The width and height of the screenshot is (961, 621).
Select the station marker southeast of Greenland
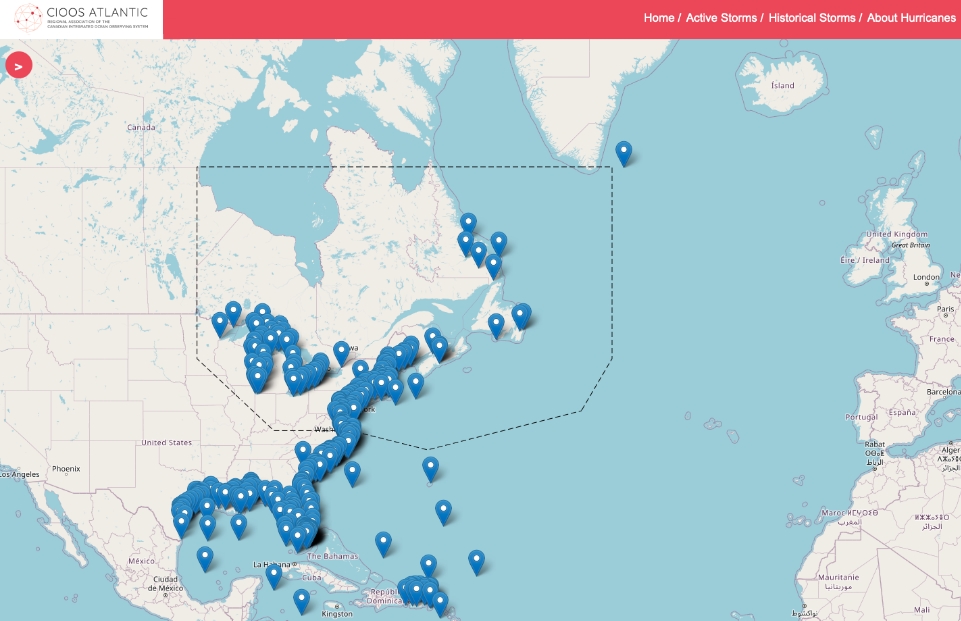coord(624,152)
